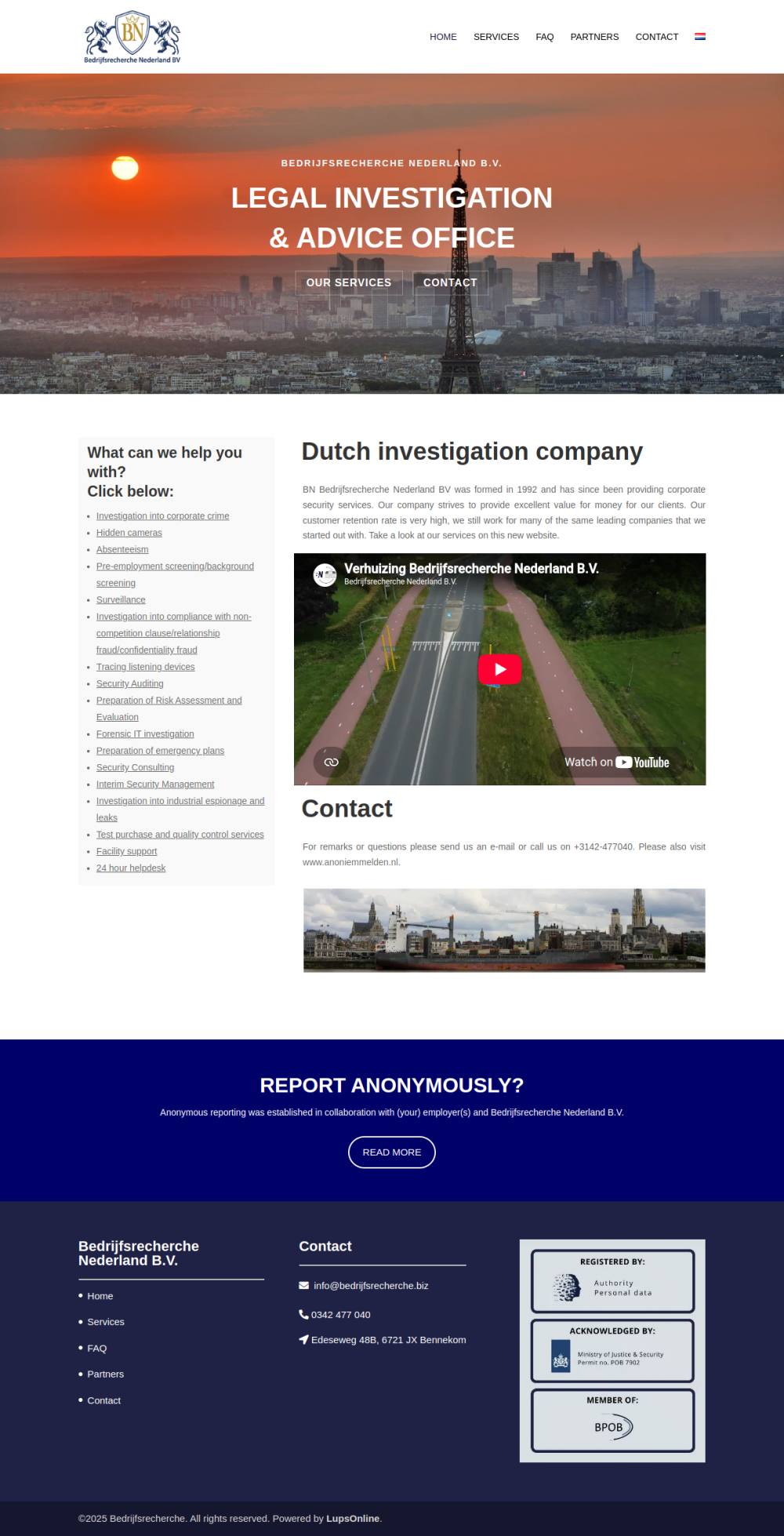Click footer Partners link
784x1536 pixels.
tap(106, 1374)
